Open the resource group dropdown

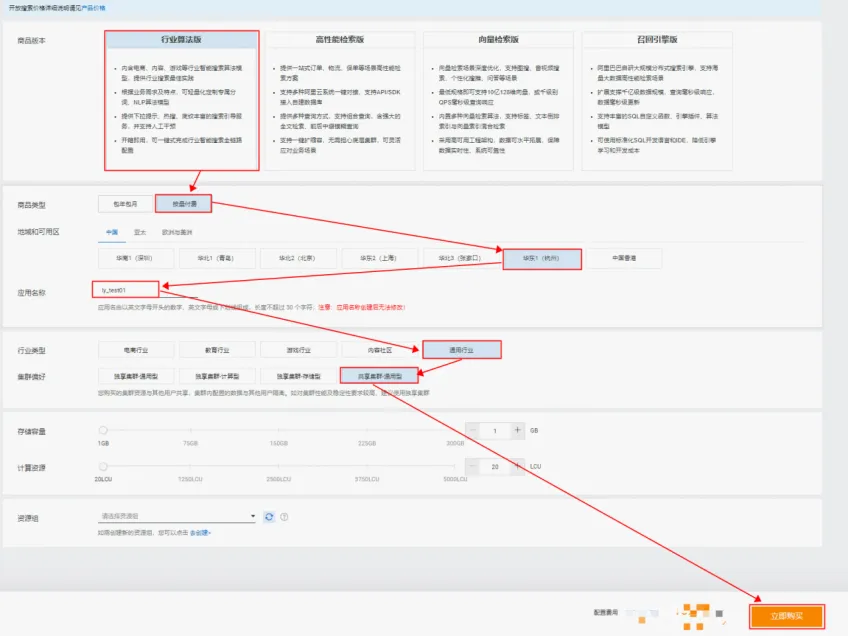(177, 516)
